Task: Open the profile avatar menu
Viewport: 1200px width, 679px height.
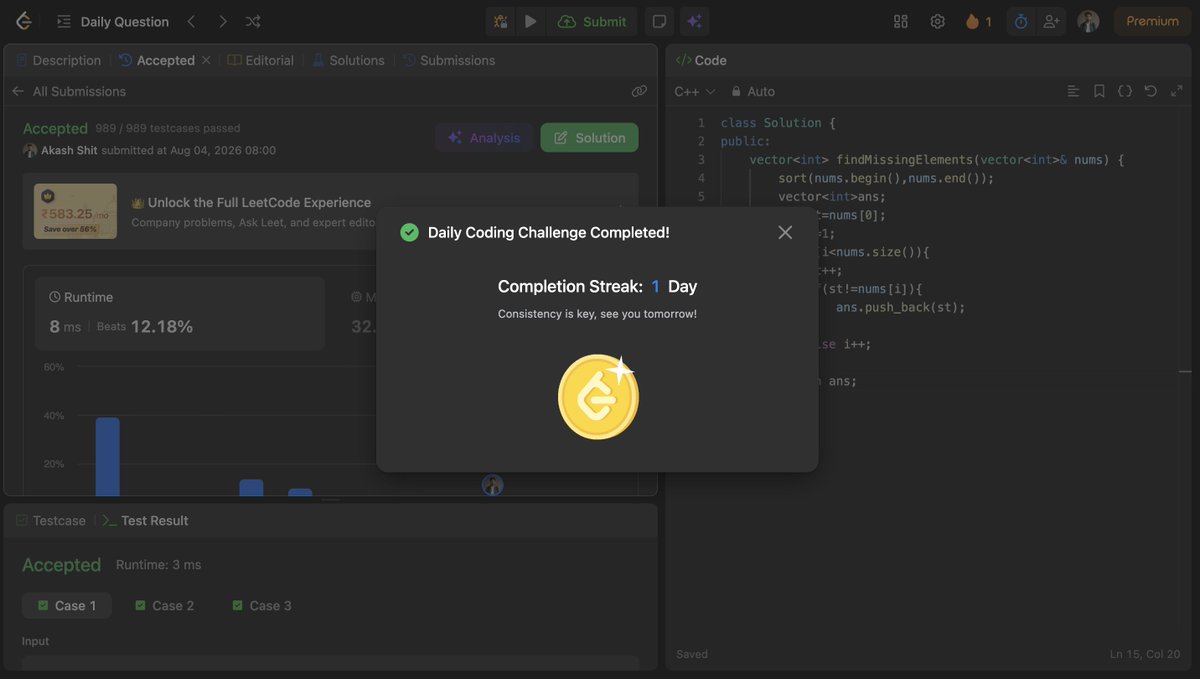Action: (x=1088, y=21)
